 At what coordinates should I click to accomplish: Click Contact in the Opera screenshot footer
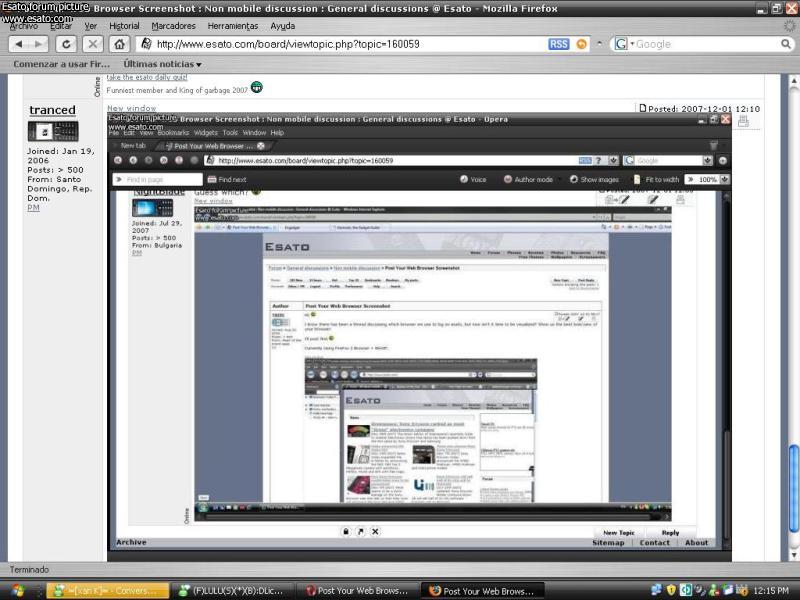[x=655, y=543]
